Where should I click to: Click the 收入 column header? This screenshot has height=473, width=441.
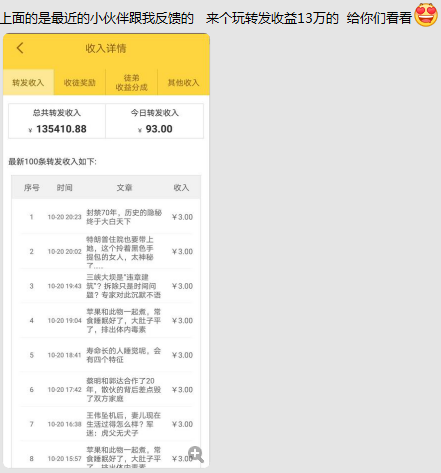[181, 188]
